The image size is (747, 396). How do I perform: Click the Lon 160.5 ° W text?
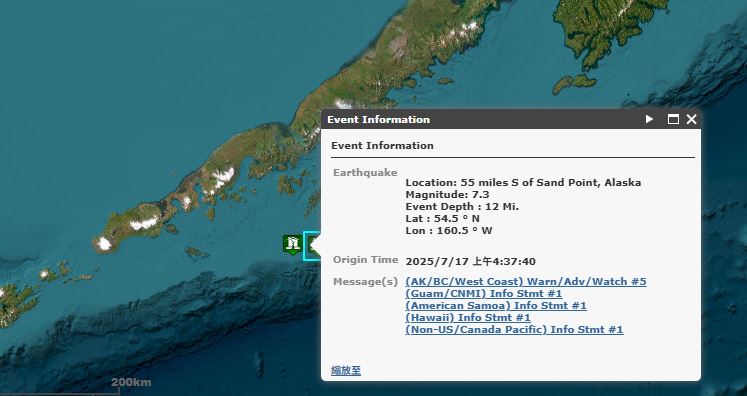click(449, 231)
